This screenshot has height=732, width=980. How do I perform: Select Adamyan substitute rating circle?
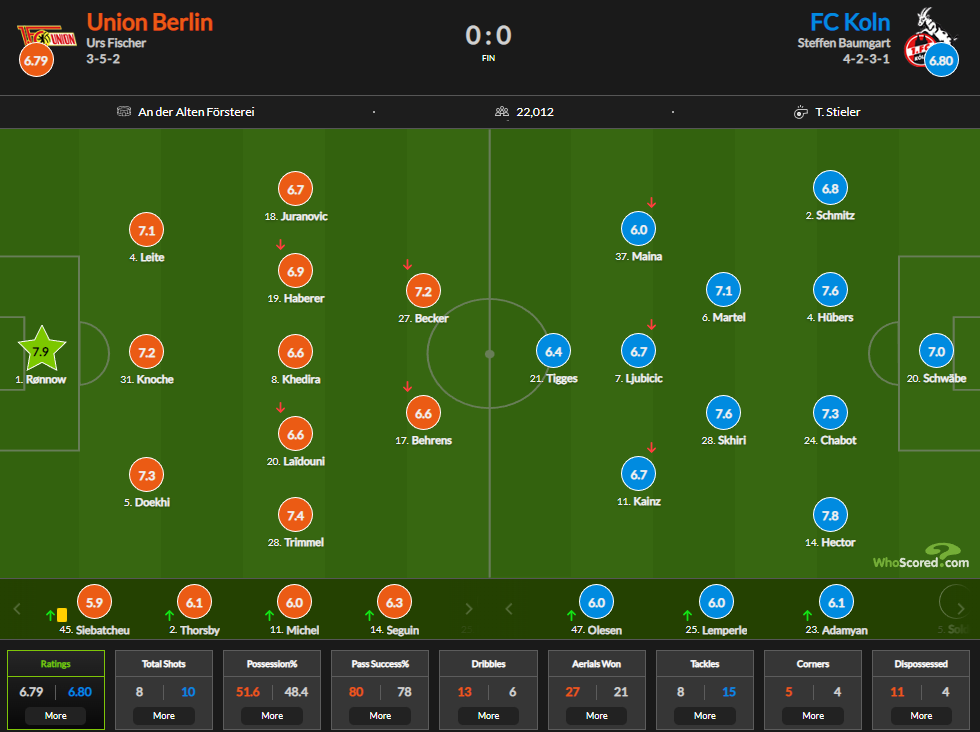point(836,602)
